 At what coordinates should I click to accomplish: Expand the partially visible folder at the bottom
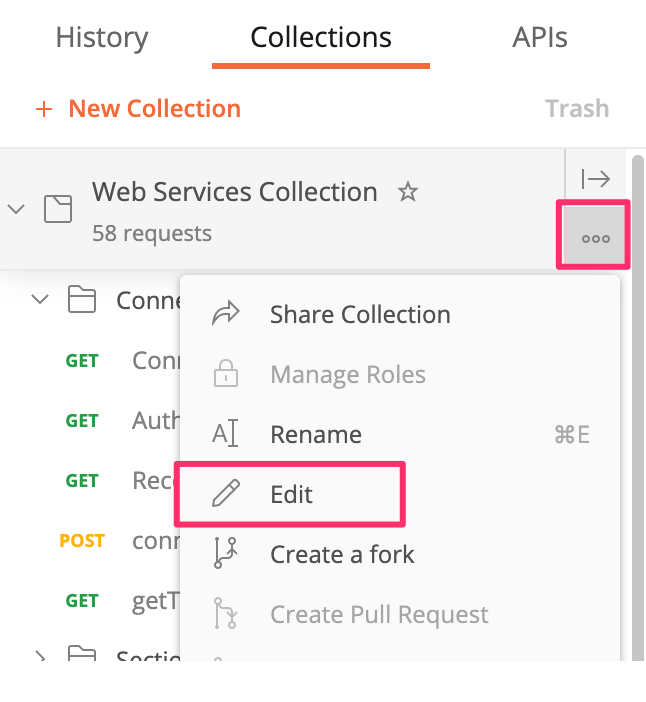pyautogui.click(x=40, y=656)
